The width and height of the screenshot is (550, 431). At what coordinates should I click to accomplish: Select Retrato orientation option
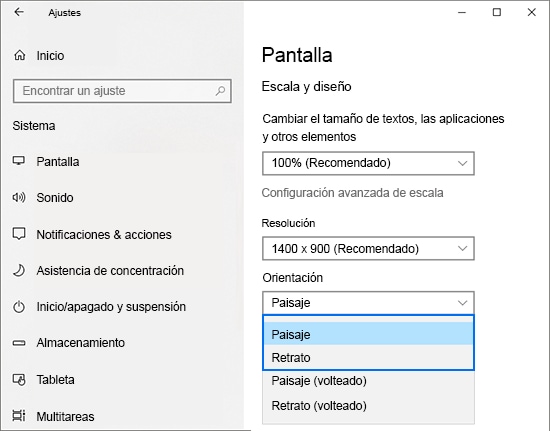tap(368, 358)
